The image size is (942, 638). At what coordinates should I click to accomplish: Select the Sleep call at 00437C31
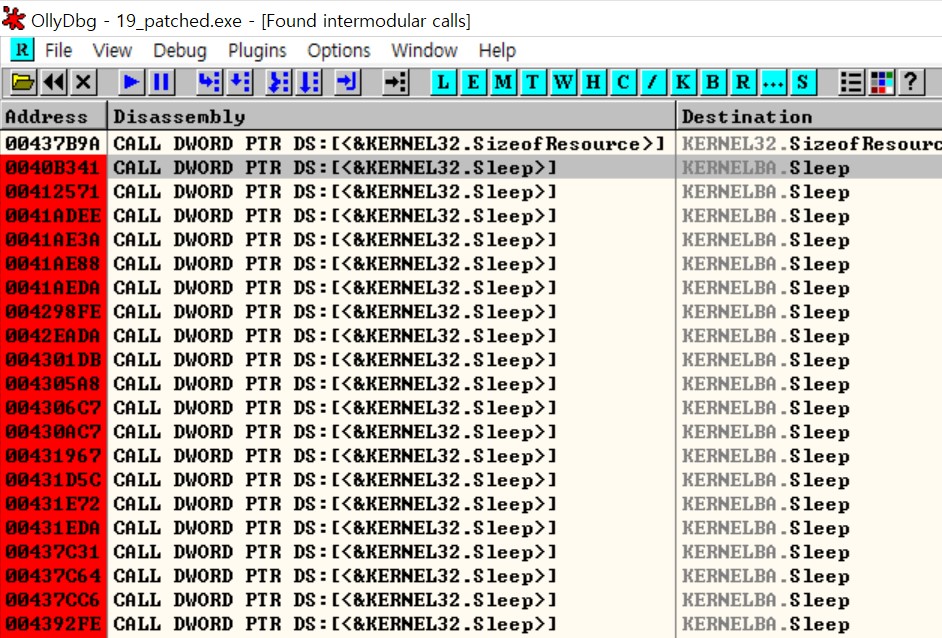(x=471, y=552)
